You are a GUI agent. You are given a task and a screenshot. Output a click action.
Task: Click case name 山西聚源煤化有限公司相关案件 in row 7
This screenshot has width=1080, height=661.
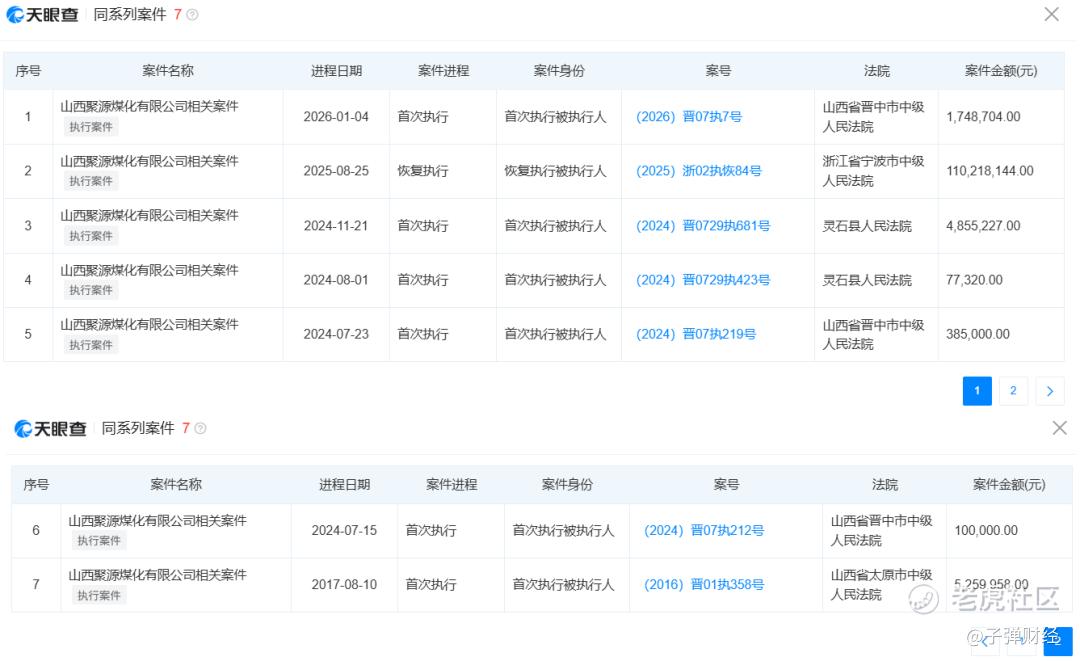(157, 575)
